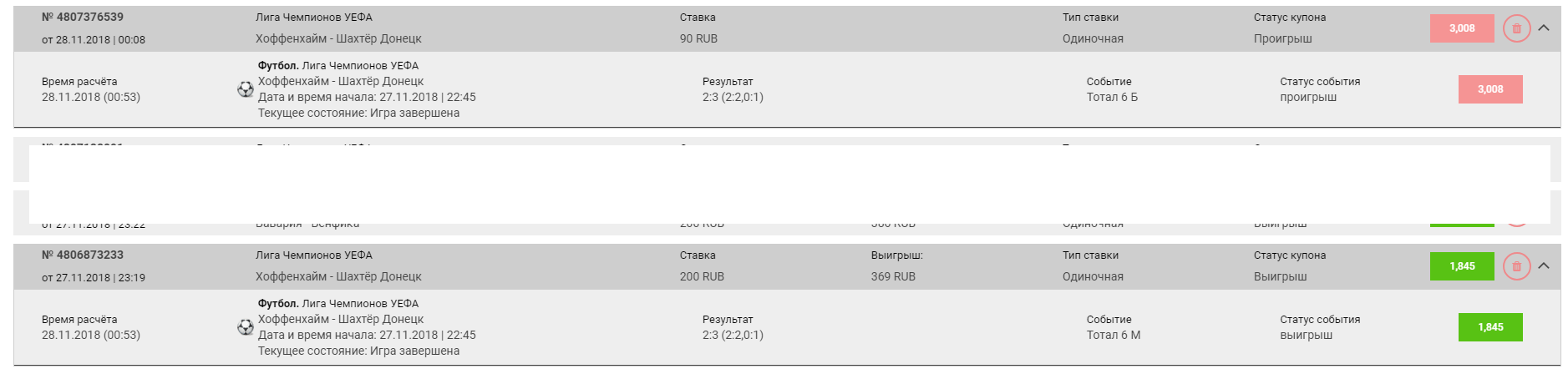Click Лига Чемпионов УЕФА label in first coupon
Screen dimensions: 1568x374
coord(314,17)
